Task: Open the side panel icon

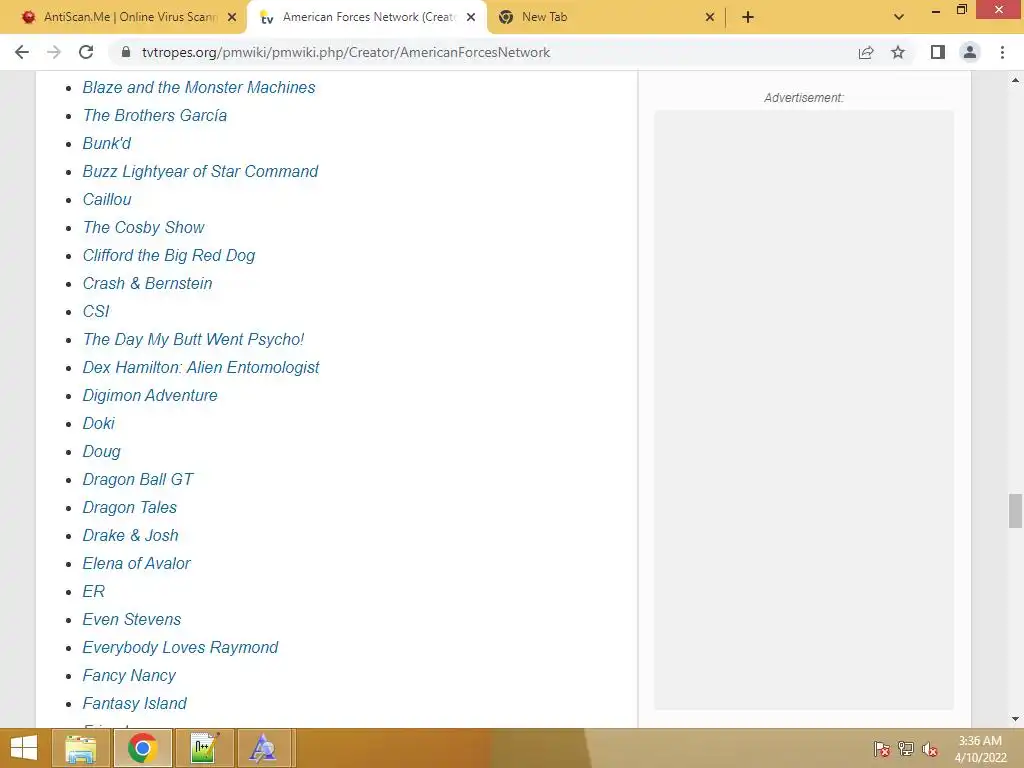Action: (x=938, y=52)
